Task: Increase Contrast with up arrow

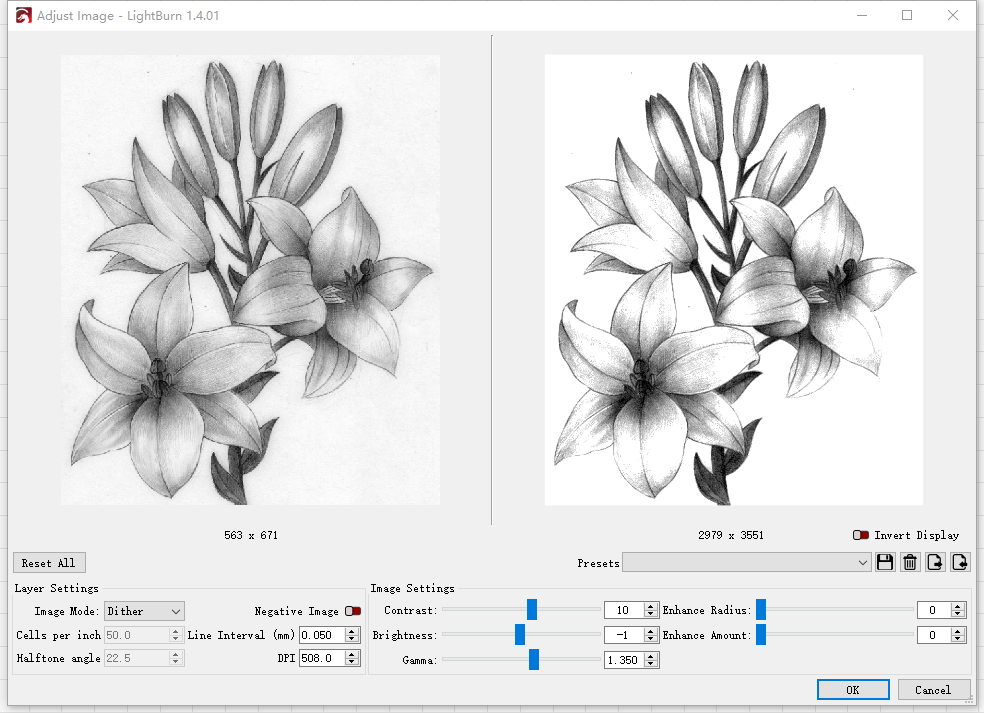Action: click(651, 606)
